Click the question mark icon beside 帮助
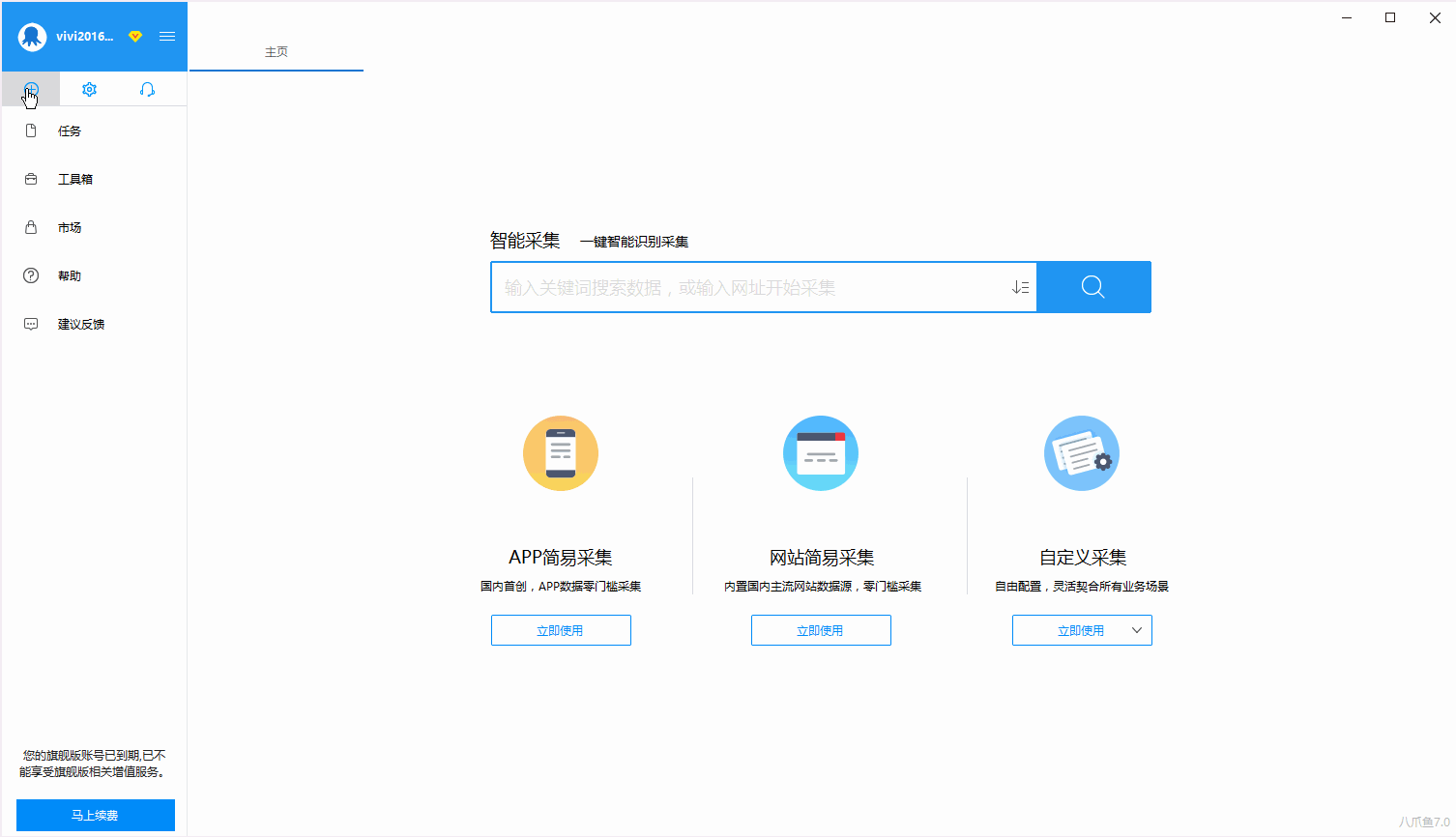1456x837 pixels. pos(31,275)
